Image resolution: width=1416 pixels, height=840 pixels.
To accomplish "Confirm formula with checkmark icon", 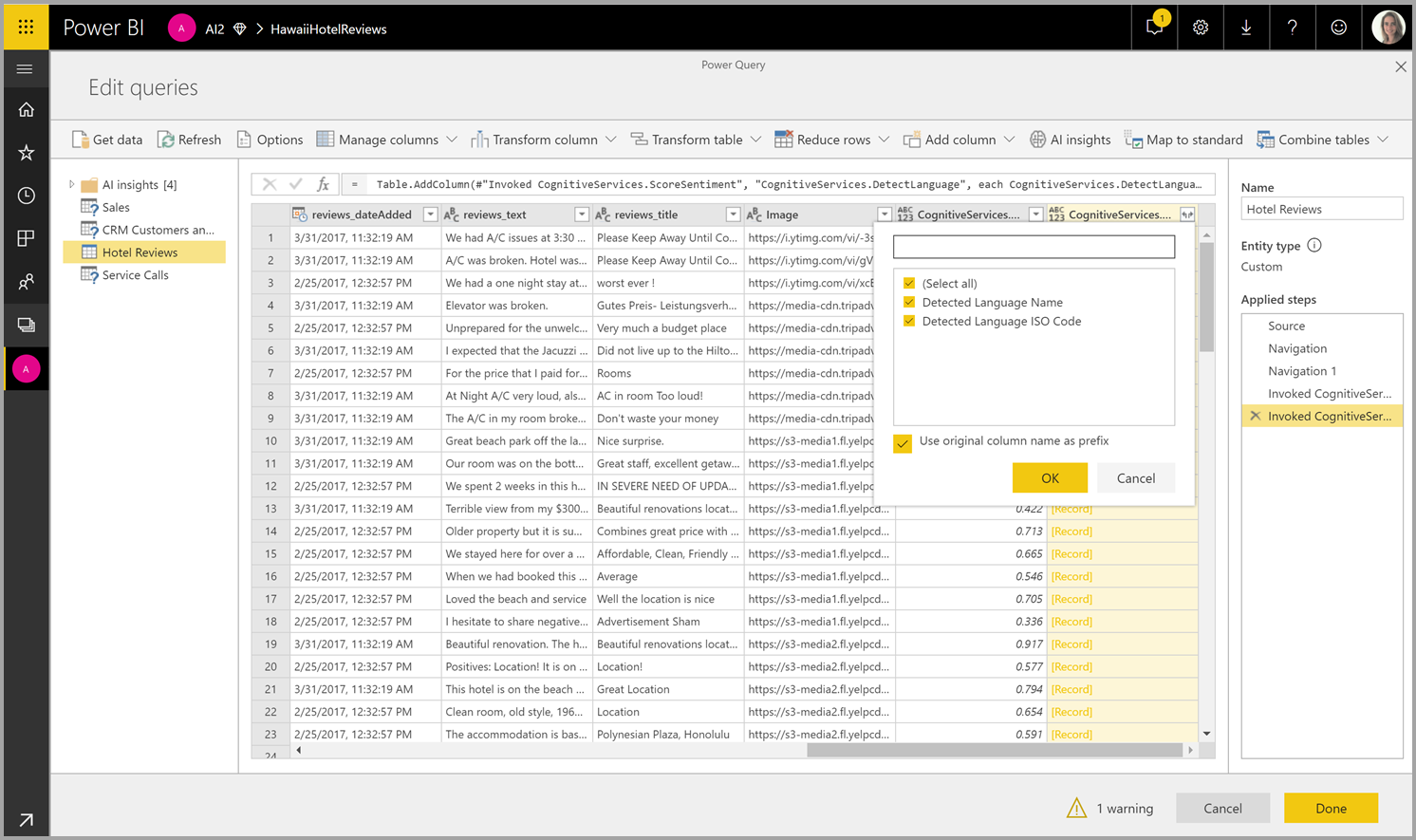I will point(296,184).
